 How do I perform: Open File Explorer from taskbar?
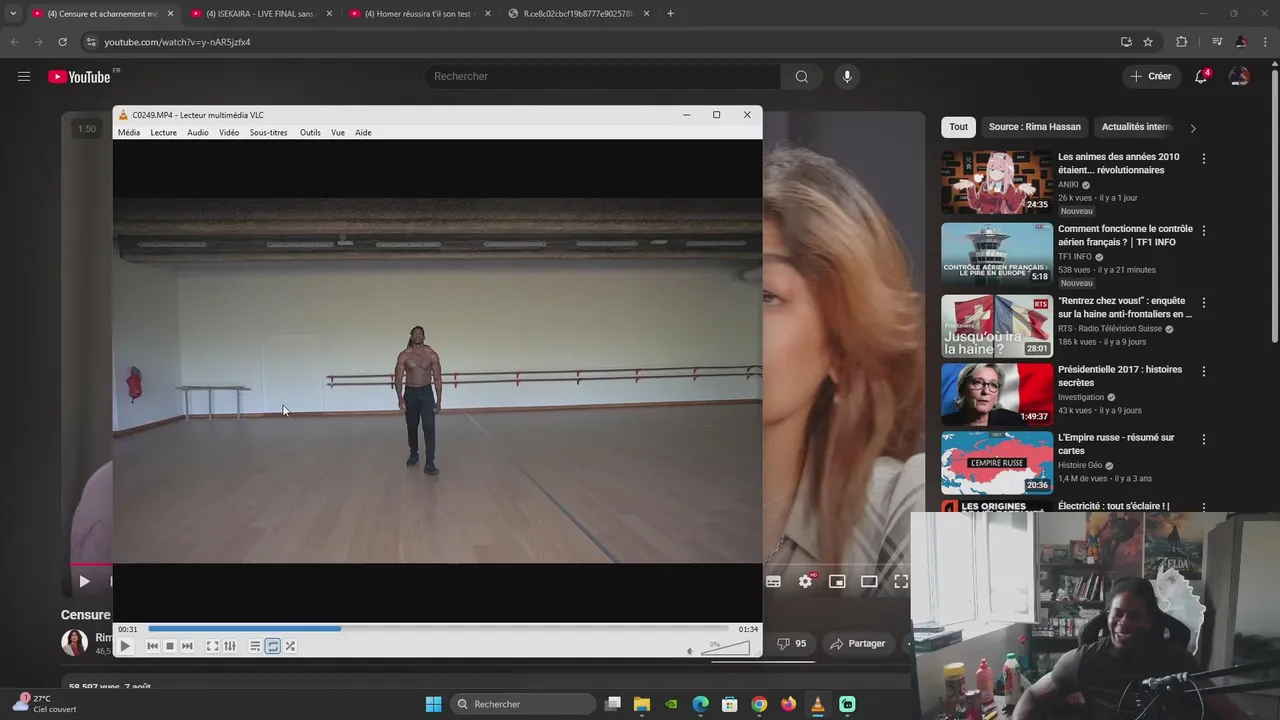642,704
